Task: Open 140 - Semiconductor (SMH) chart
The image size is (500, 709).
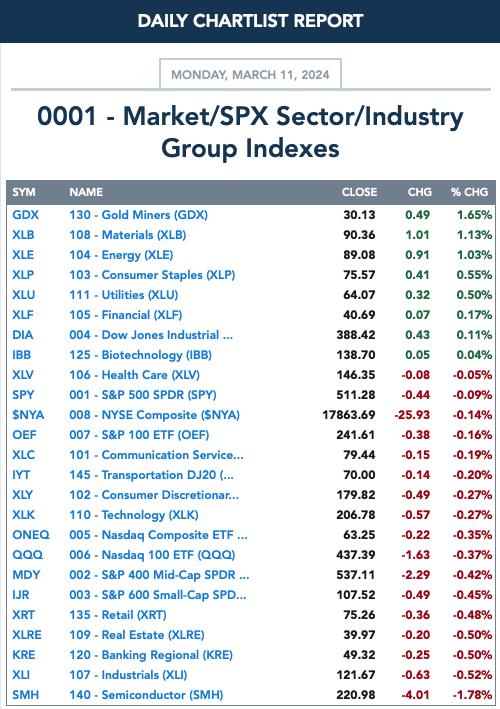Action: pyautogui.click(x=146, y=695)
